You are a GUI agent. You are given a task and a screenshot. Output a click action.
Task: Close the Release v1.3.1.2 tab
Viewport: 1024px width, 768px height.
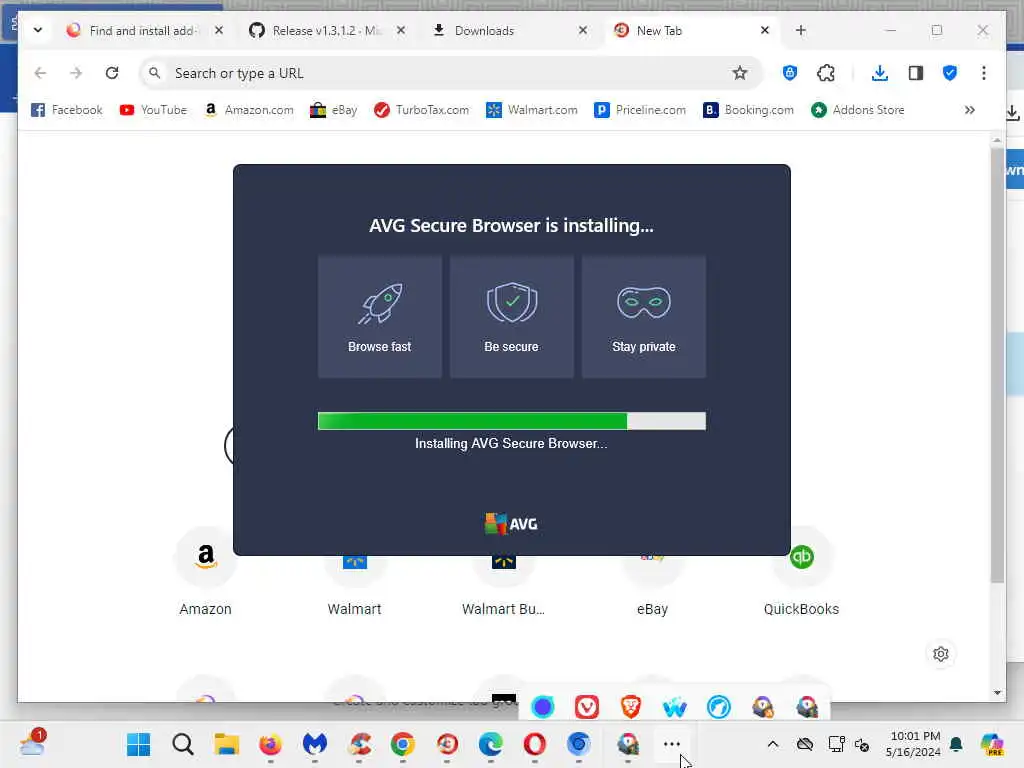[401, 30]
